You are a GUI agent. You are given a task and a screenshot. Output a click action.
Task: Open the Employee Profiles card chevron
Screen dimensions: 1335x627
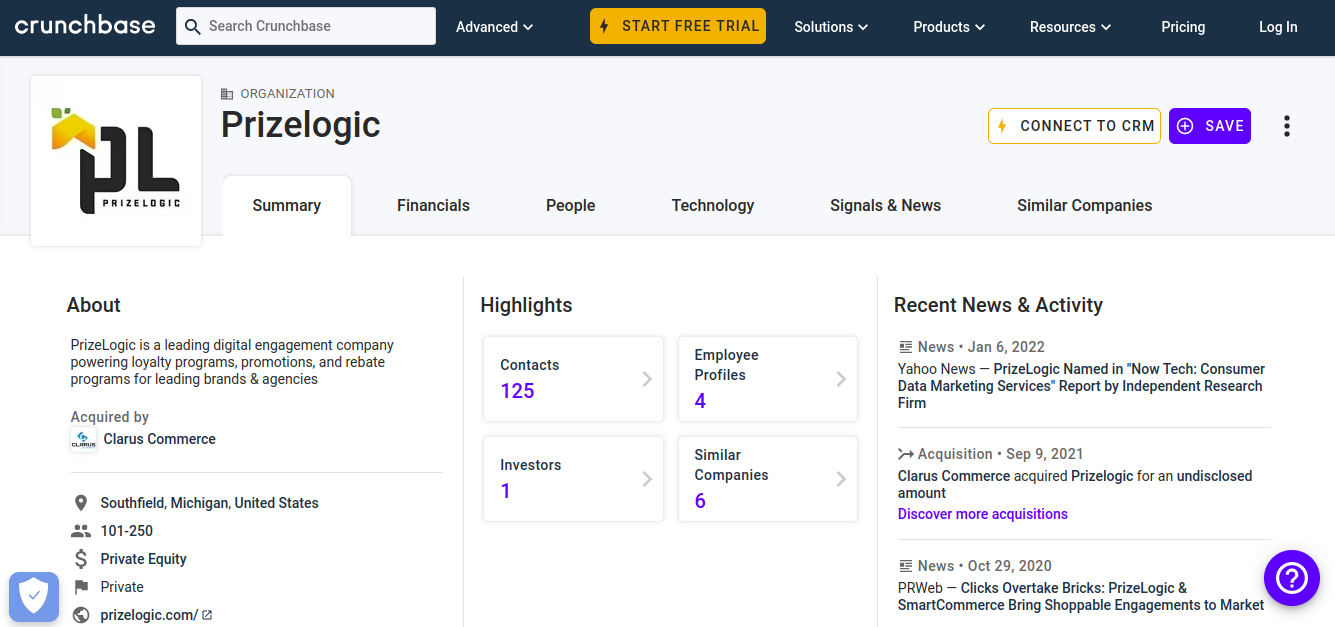coord(841,379)
